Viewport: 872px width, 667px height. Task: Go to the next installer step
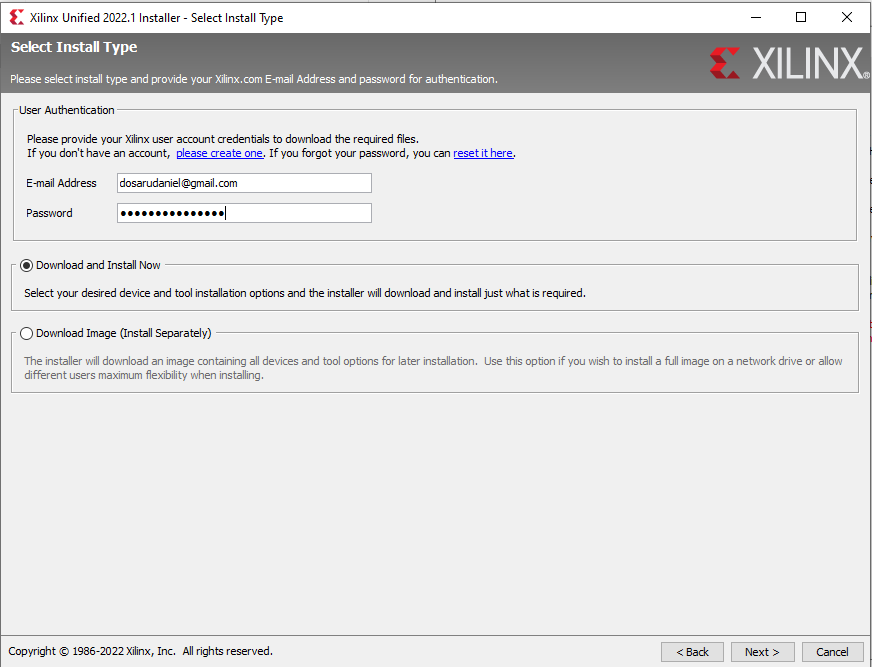[762, 651]
